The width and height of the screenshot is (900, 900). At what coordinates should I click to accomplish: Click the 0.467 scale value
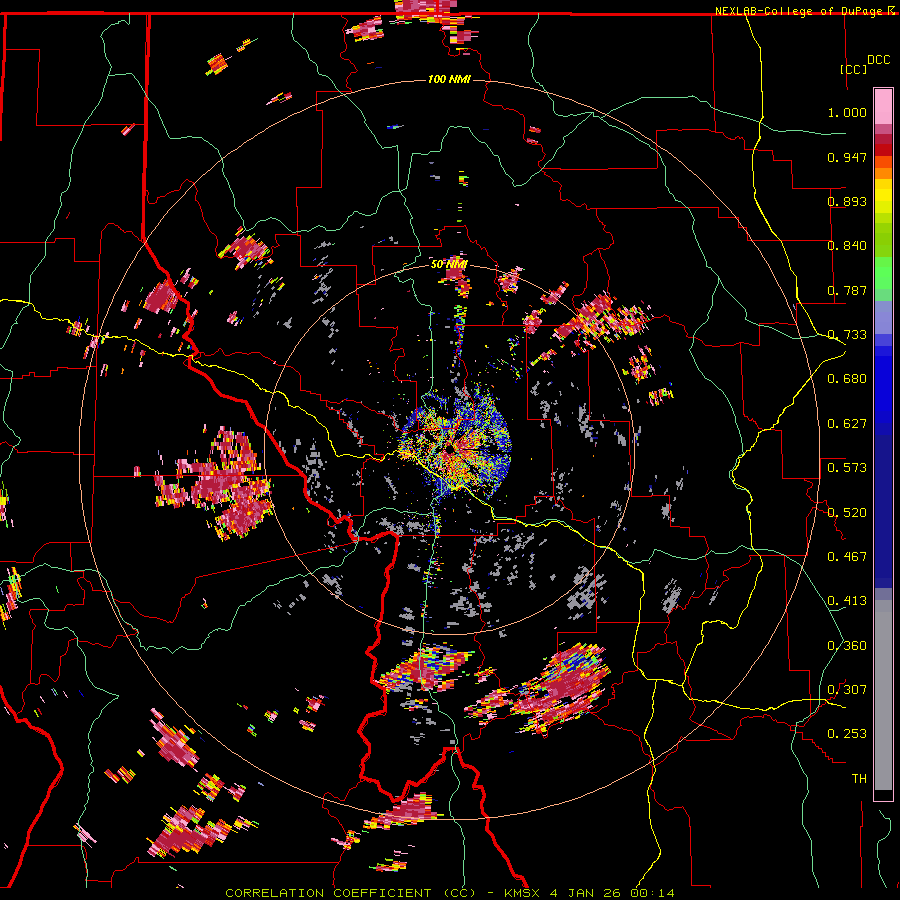pos(847,557)
